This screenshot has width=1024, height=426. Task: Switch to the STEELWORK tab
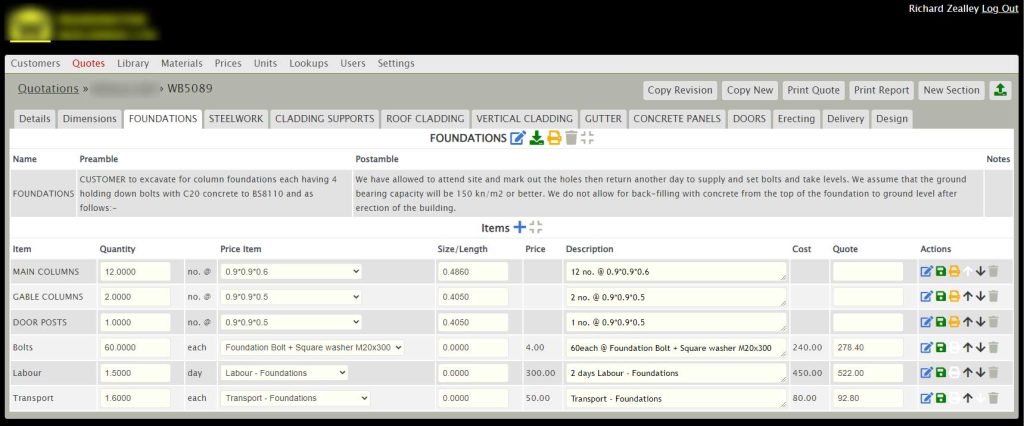pos(235,119)
